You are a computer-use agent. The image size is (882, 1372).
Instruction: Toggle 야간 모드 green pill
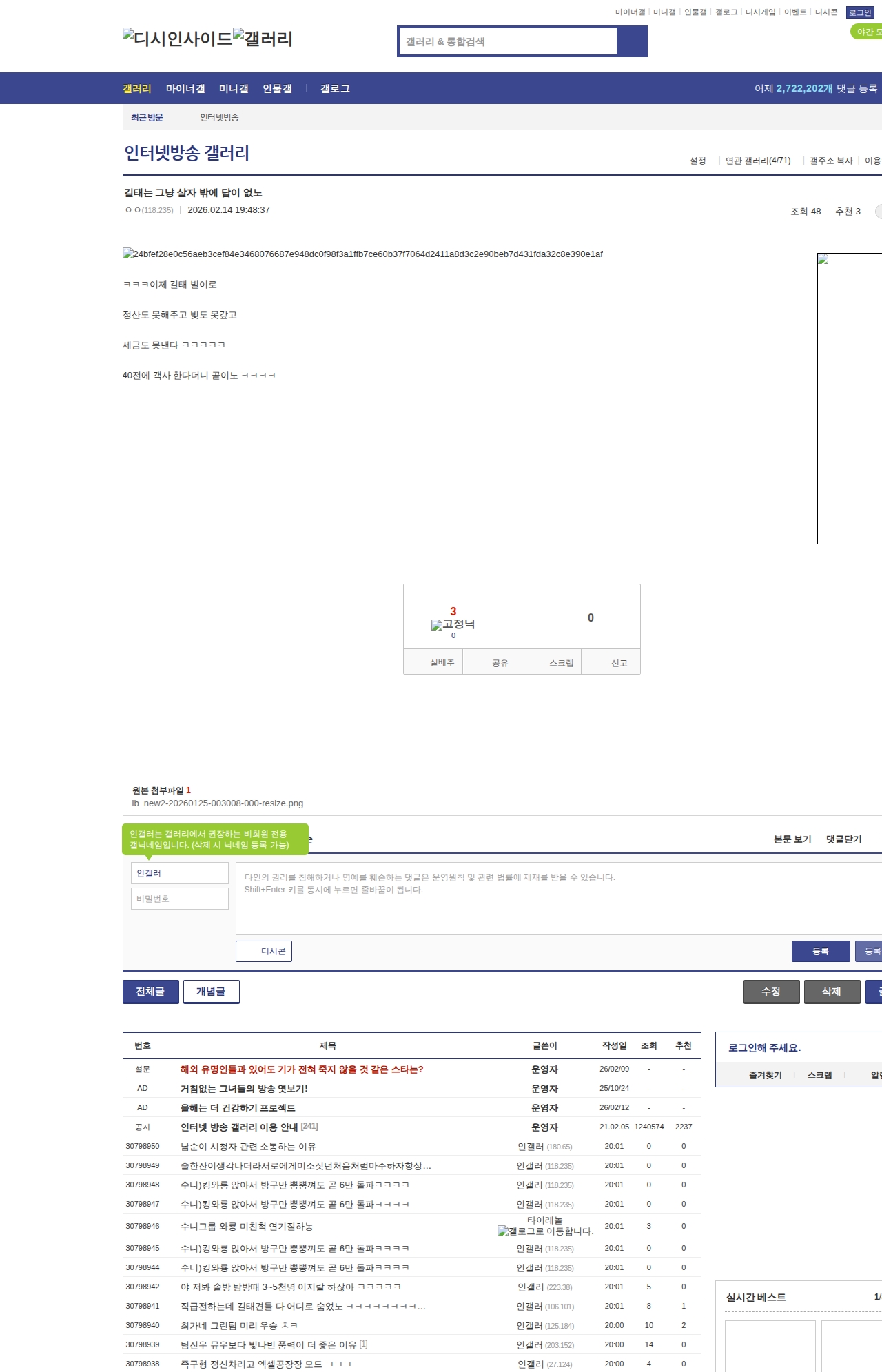867,32
